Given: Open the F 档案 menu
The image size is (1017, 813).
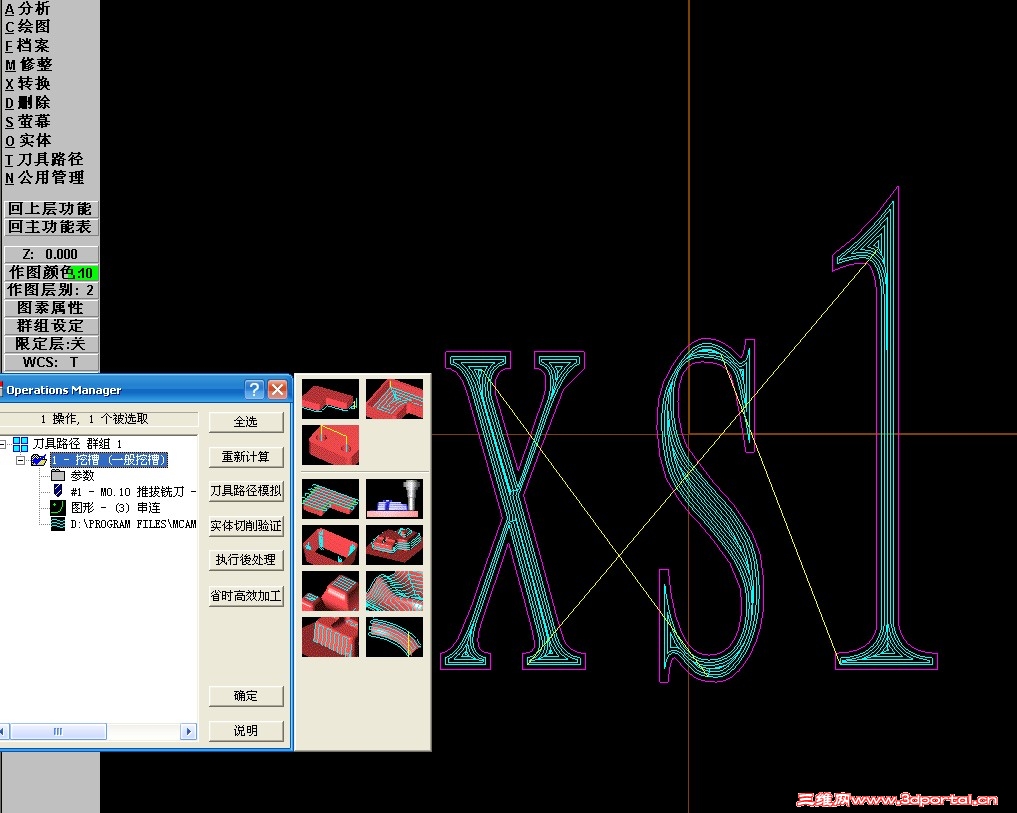Looking at the screenshot, I should [27, 45].
